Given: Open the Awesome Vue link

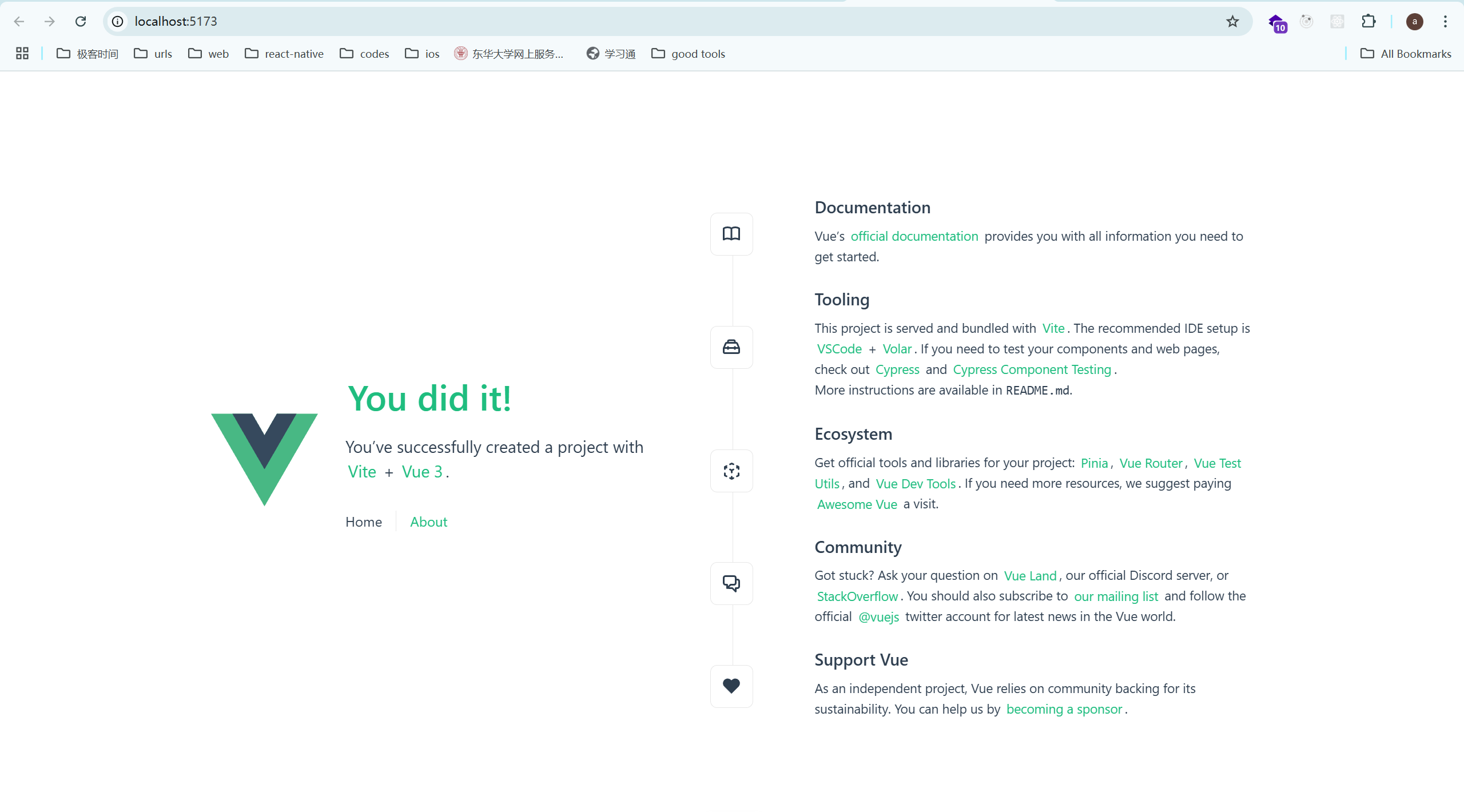Looking at the screenshot, I should [x=857, y=504].
